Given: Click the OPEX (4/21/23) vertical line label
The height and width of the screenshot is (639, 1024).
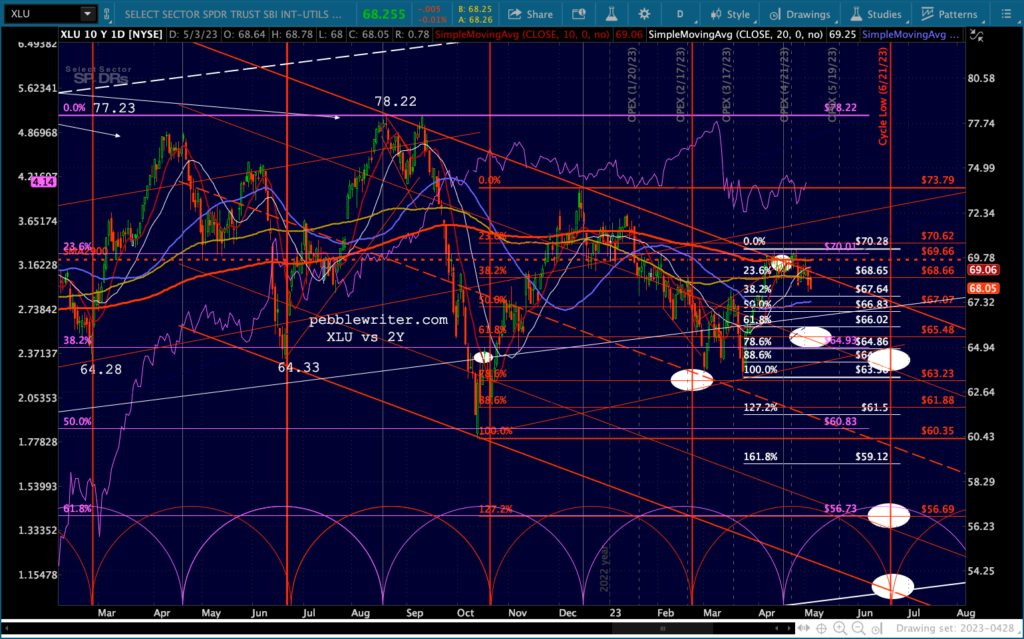Looking at the screenshot, I should point(785,84).
